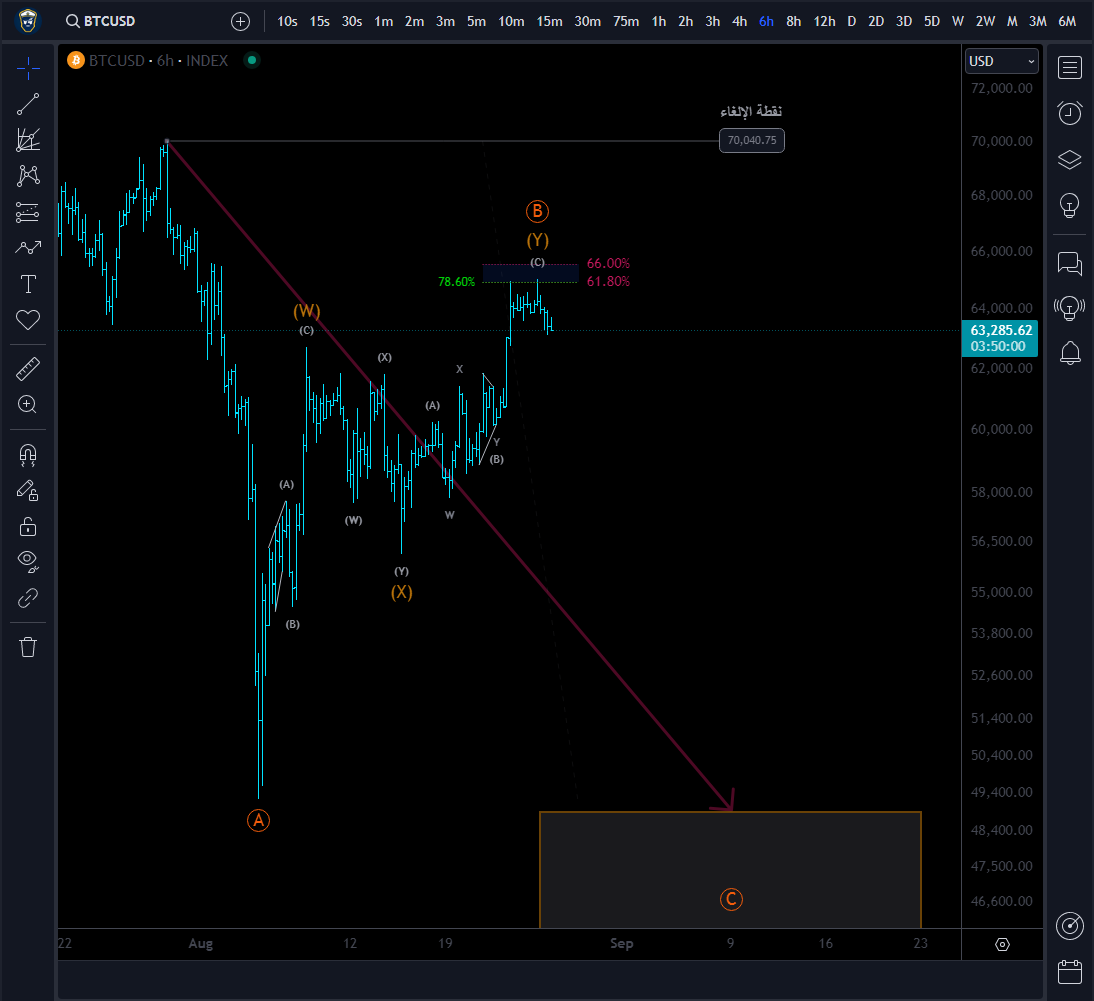Switch to 4h timeframe

(740, 22)
